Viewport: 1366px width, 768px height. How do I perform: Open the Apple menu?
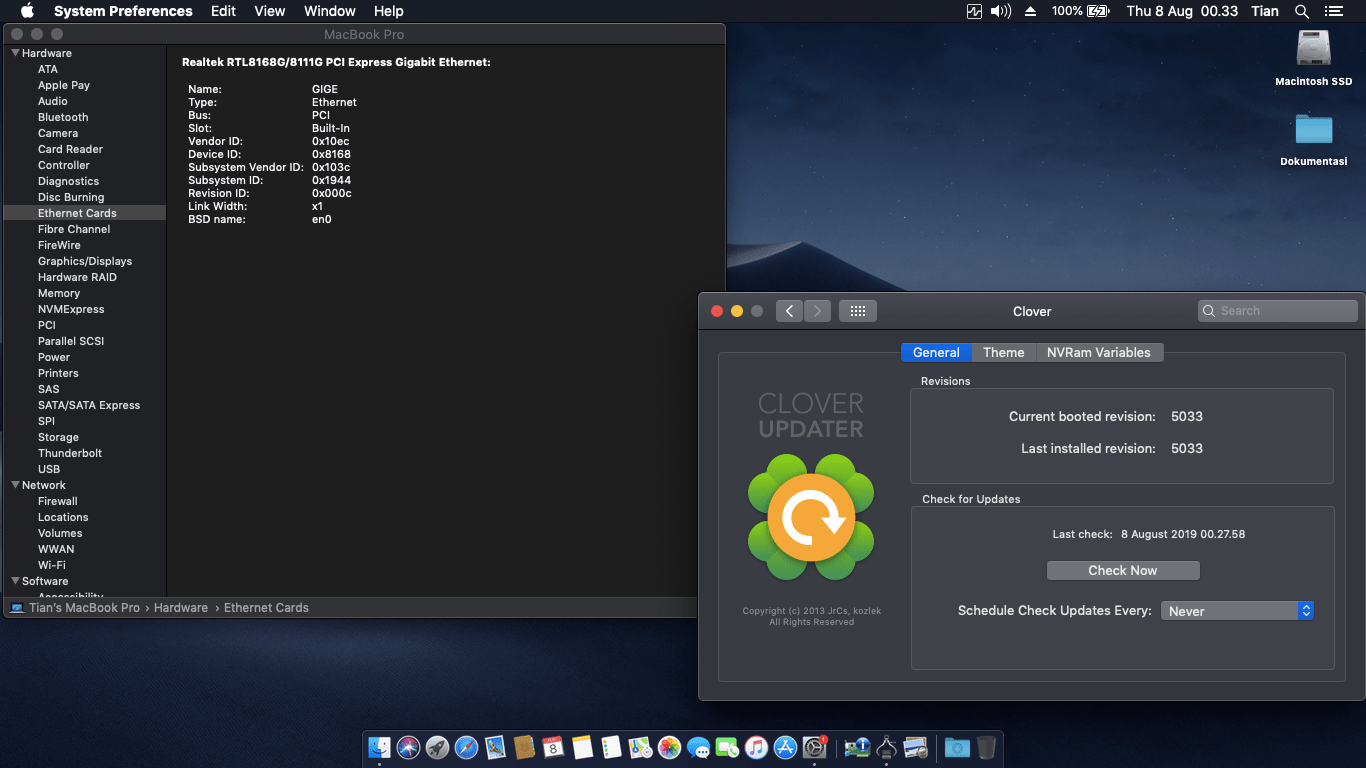[x=27, y=11]
